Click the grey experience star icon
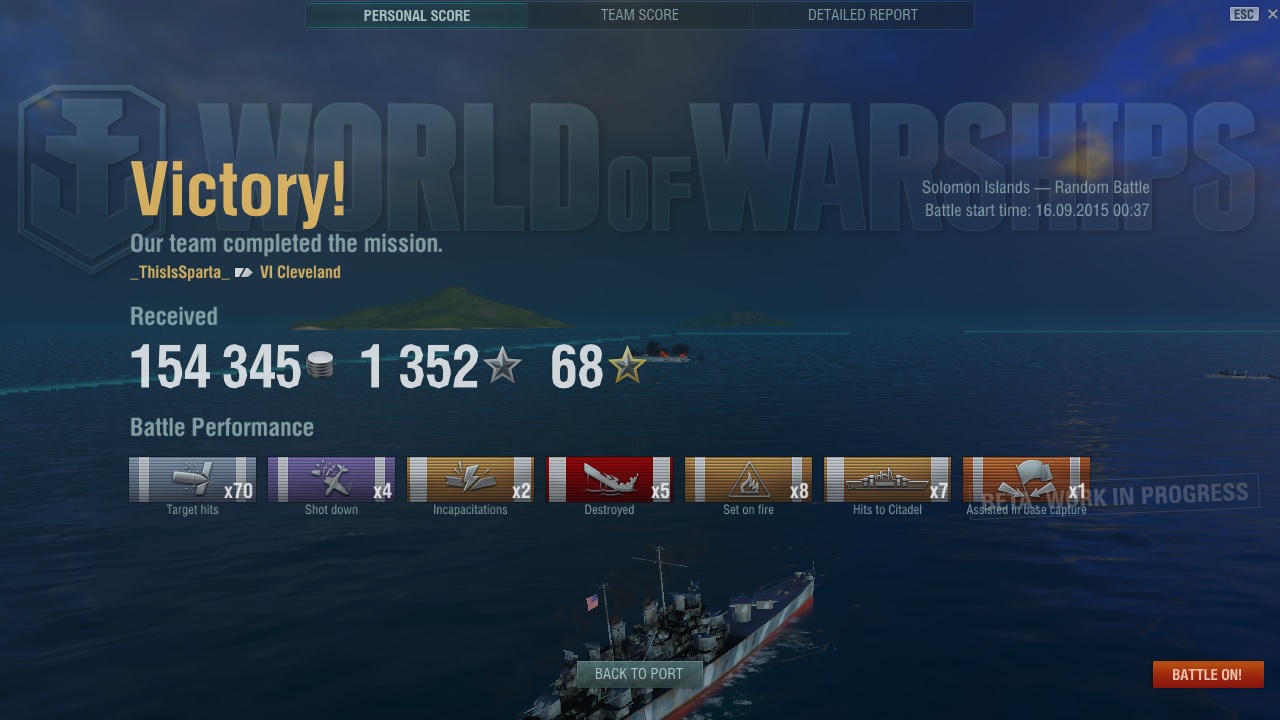Viewport: 1280px width, 720px height. [502, 366]
